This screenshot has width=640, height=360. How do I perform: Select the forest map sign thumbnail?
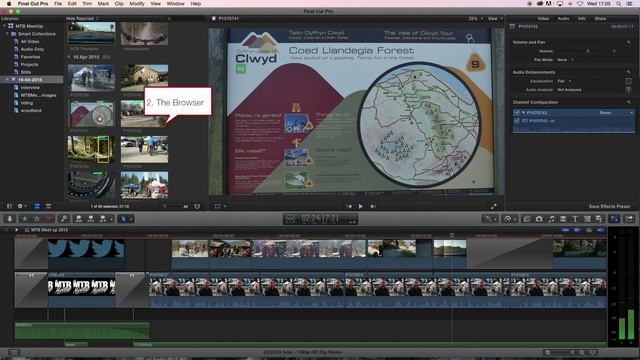pos(91,115)
